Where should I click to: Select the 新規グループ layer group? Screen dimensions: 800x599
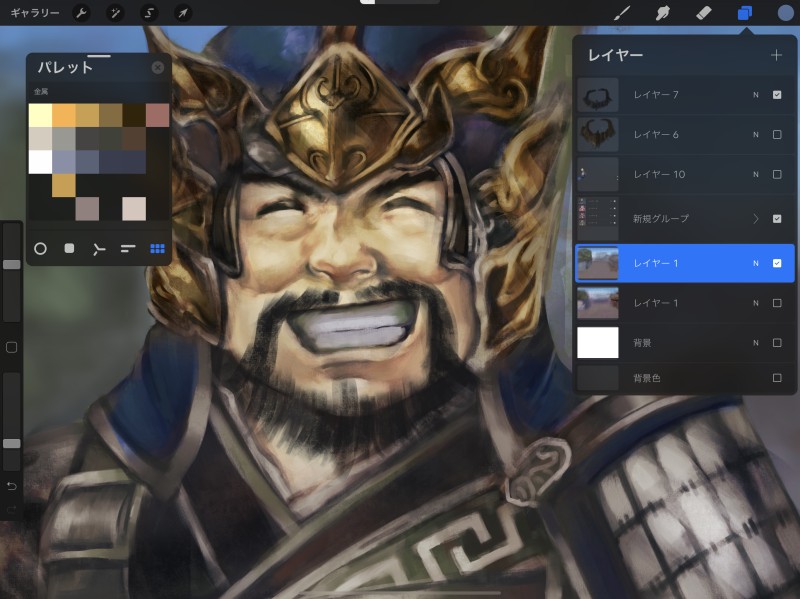click(685, 219)
